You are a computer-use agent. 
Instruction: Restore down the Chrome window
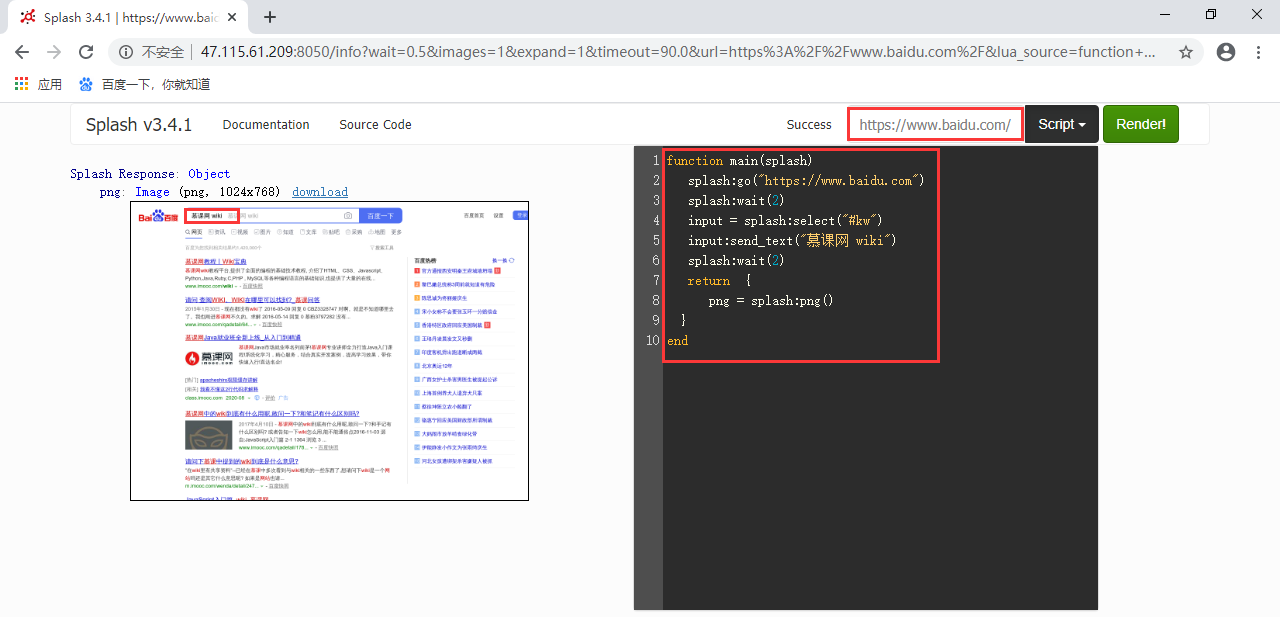point(1211,15)
